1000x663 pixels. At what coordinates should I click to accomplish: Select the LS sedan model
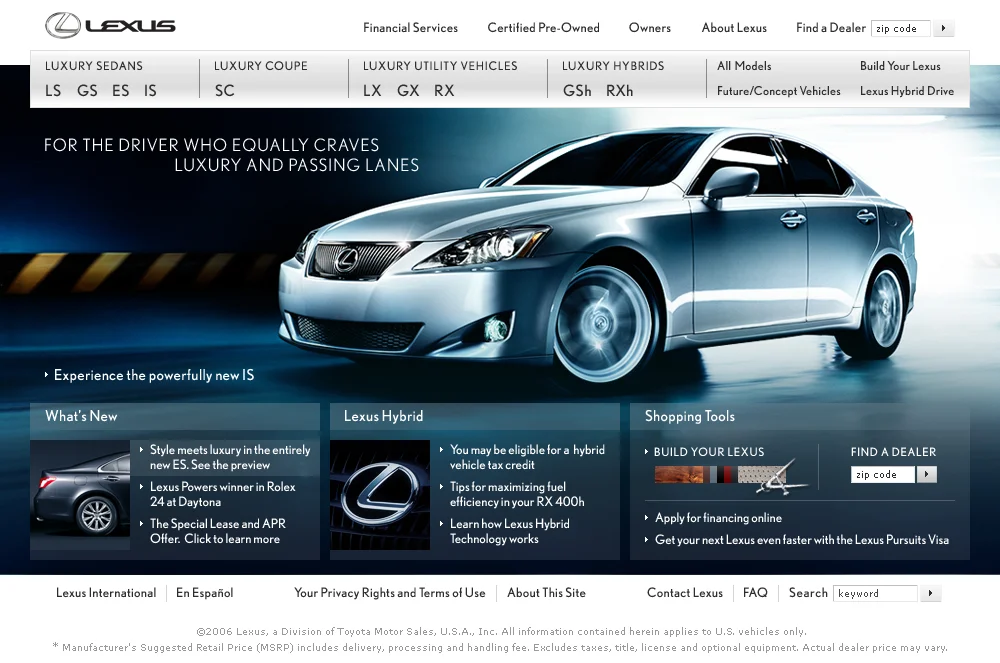click(x=54, y=91)
